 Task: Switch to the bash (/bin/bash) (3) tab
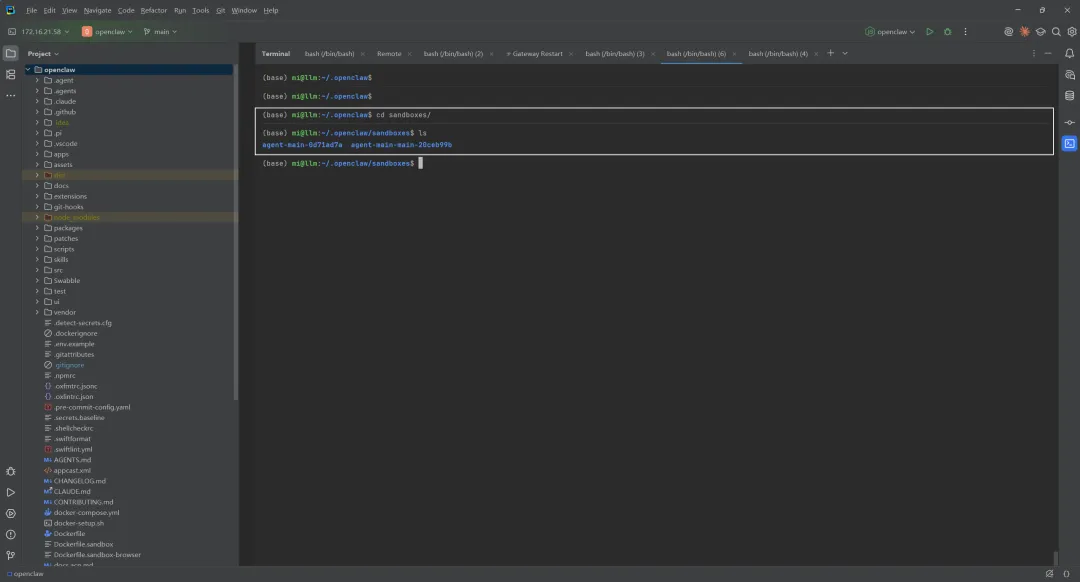pos(614,54)
